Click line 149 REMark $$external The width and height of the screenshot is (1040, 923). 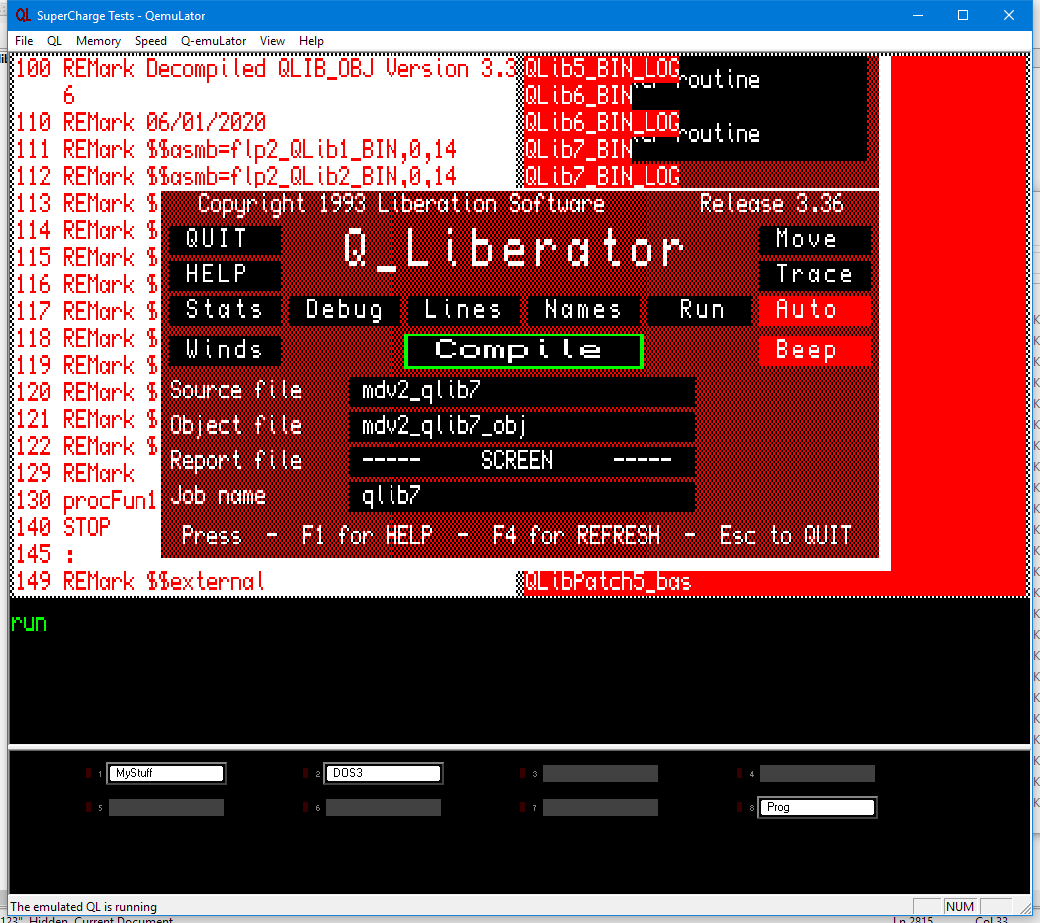coord(140,582)
